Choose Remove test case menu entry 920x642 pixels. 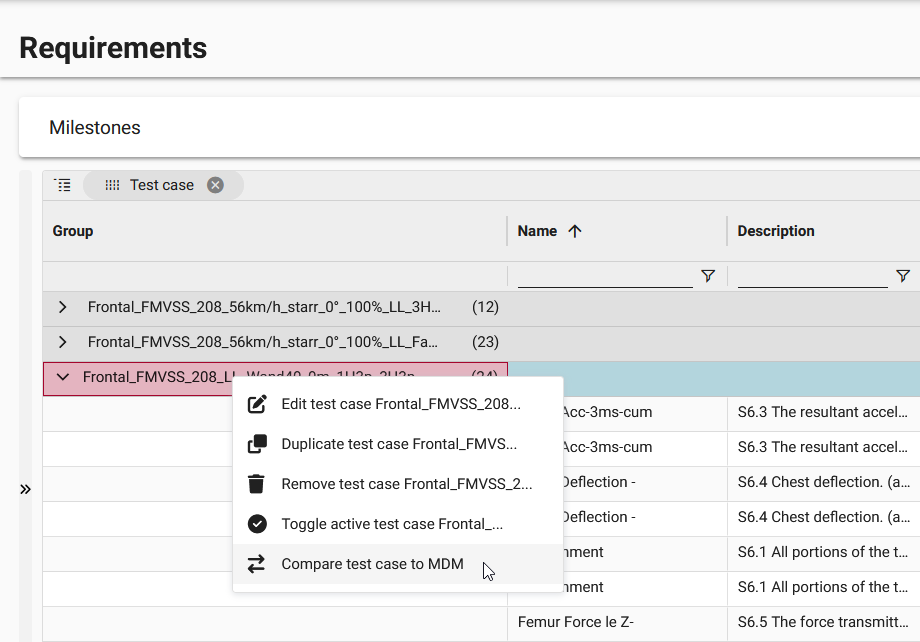[x=398, y=484]
